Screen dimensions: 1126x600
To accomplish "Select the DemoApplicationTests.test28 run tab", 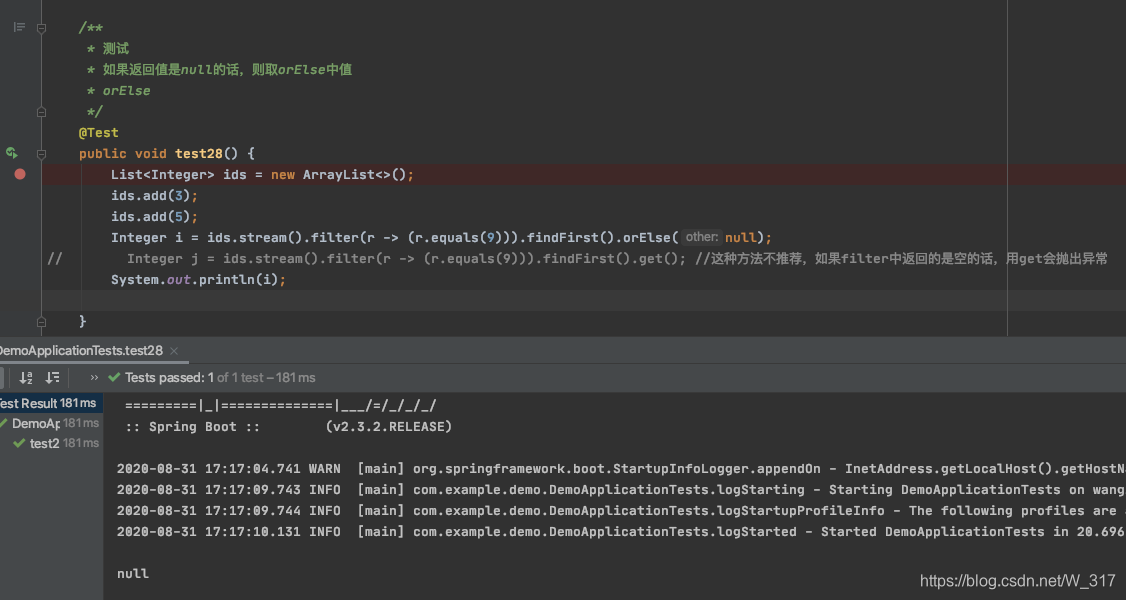I will pos(80,351).
